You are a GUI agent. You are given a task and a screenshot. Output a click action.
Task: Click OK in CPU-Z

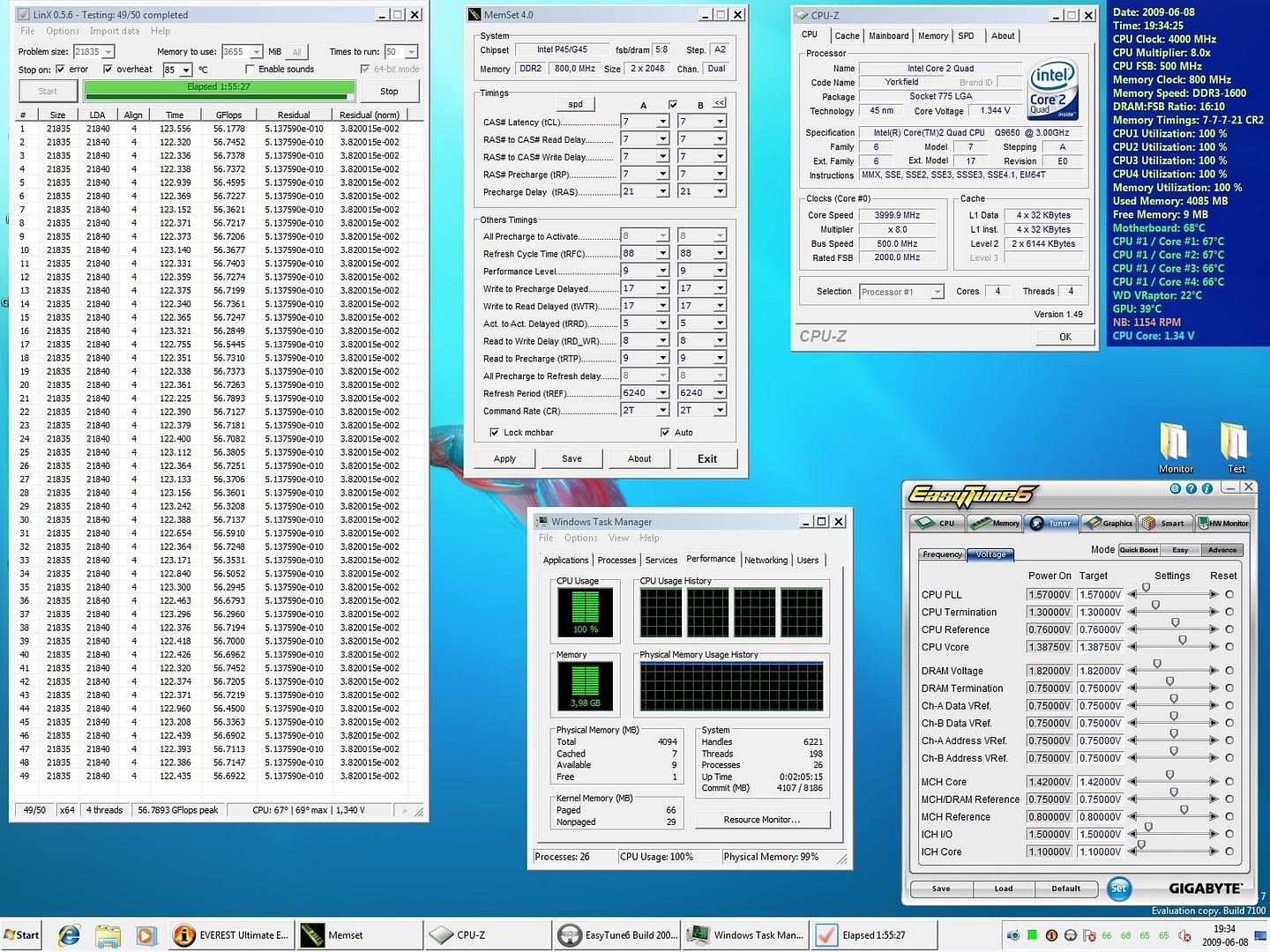pos(1065,337)
